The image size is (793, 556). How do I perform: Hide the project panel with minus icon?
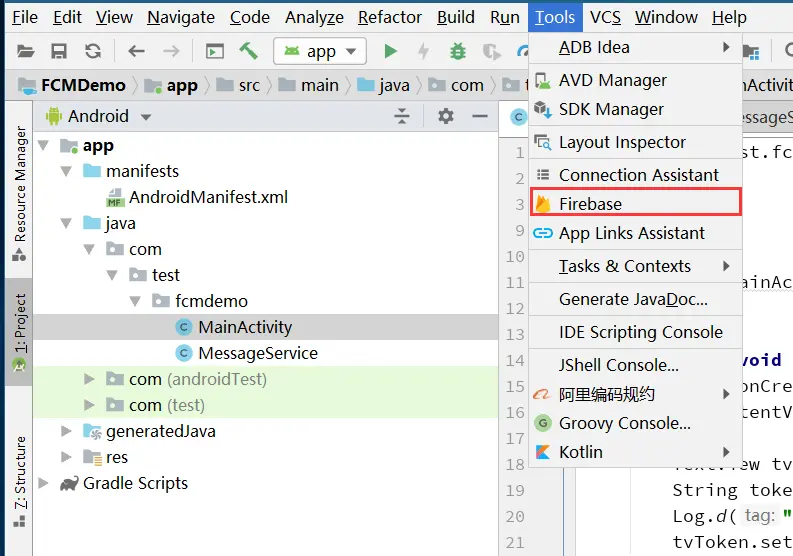479,116
